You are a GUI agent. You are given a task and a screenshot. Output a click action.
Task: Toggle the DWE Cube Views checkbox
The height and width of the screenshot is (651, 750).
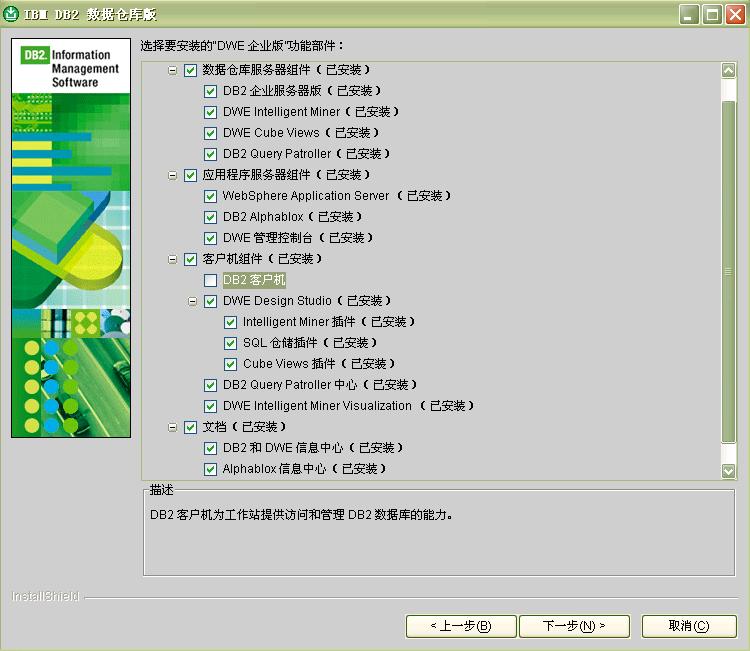[x=210, y=133]
